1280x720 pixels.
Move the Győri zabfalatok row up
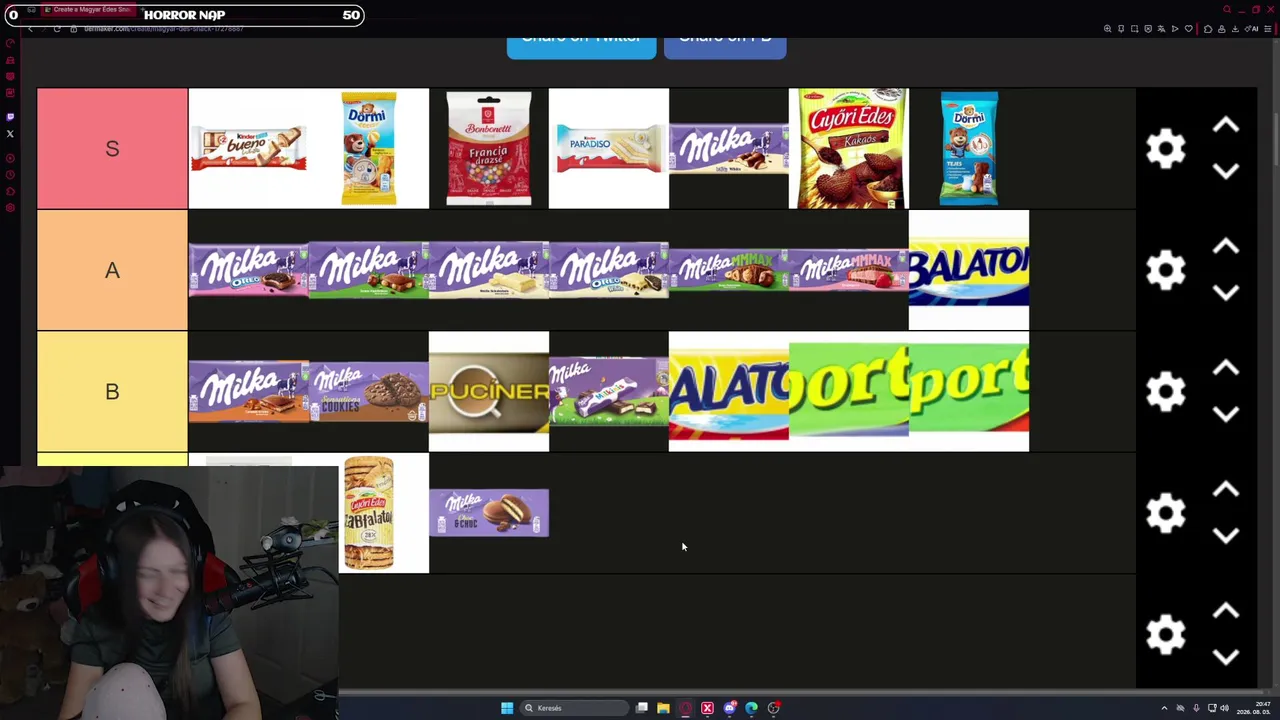pos(1226,490)
